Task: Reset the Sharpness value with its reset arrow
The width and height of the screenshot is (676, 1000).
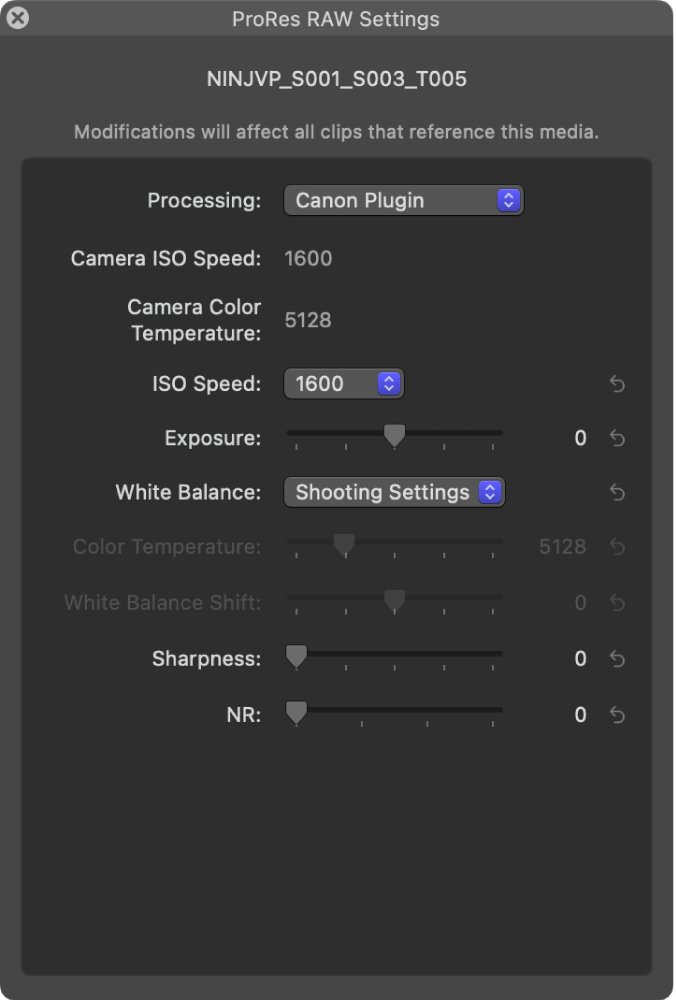Action: pyautogui.click(x=617, y=659)
